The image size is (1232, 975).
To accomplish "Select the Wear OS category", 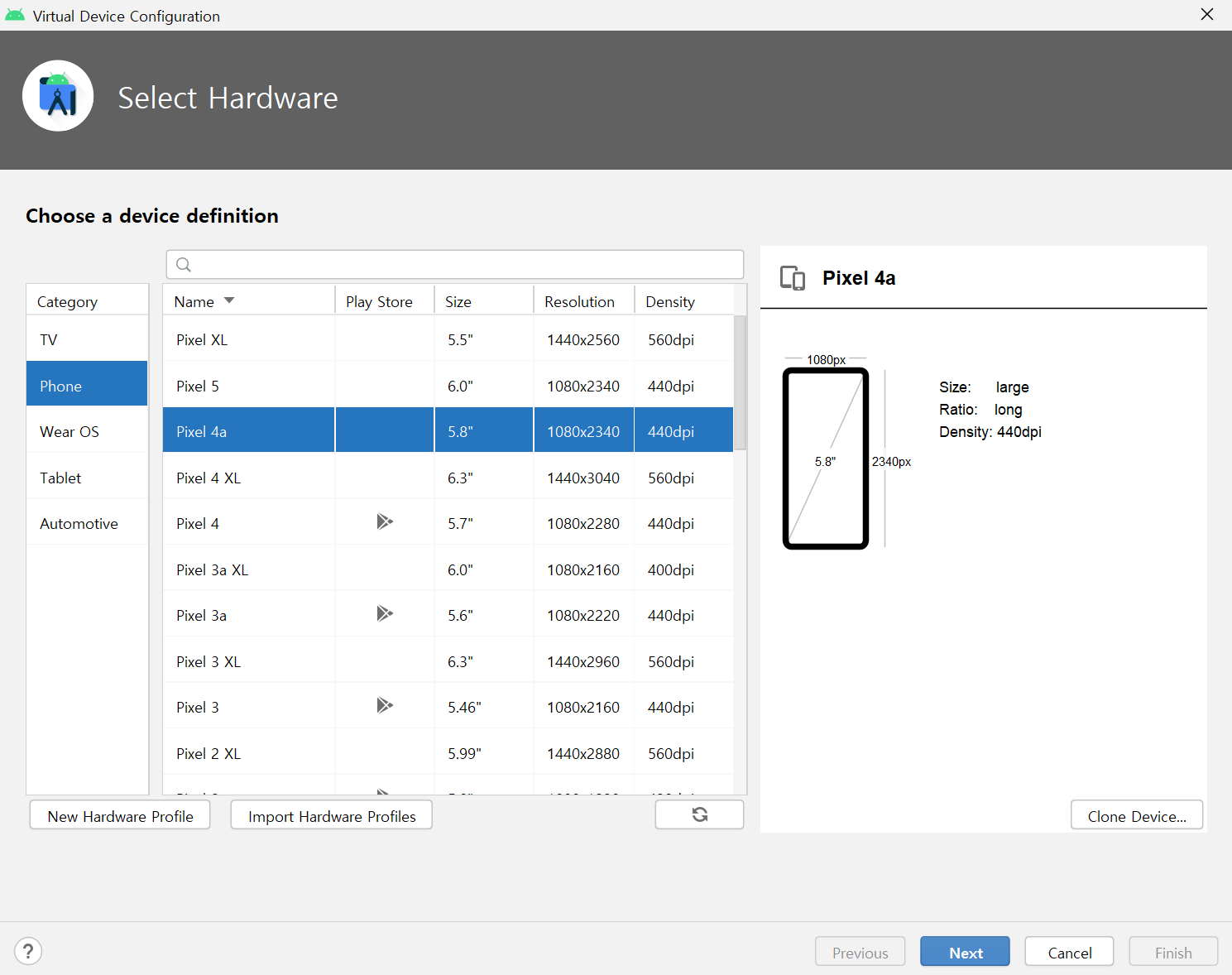I will click(87, 431).
